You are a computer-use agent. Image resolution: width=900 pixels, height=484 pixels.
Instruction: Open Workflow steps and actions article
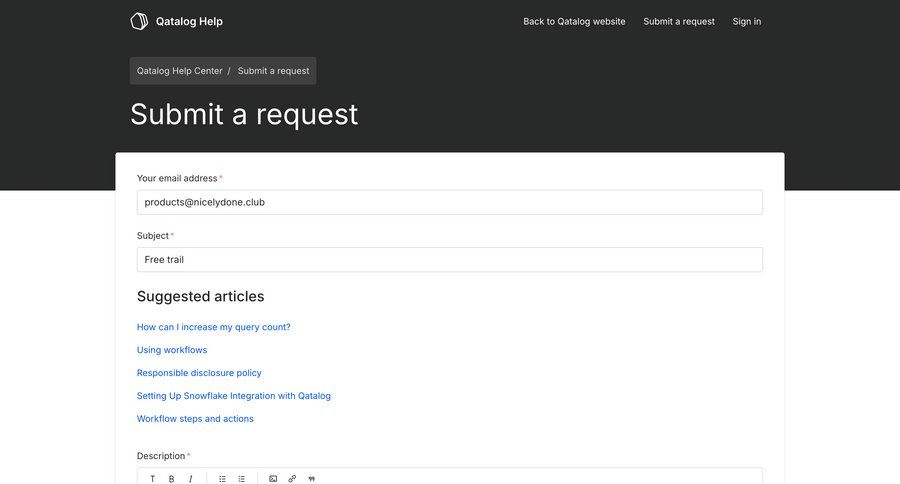click(x=195, y=419)
